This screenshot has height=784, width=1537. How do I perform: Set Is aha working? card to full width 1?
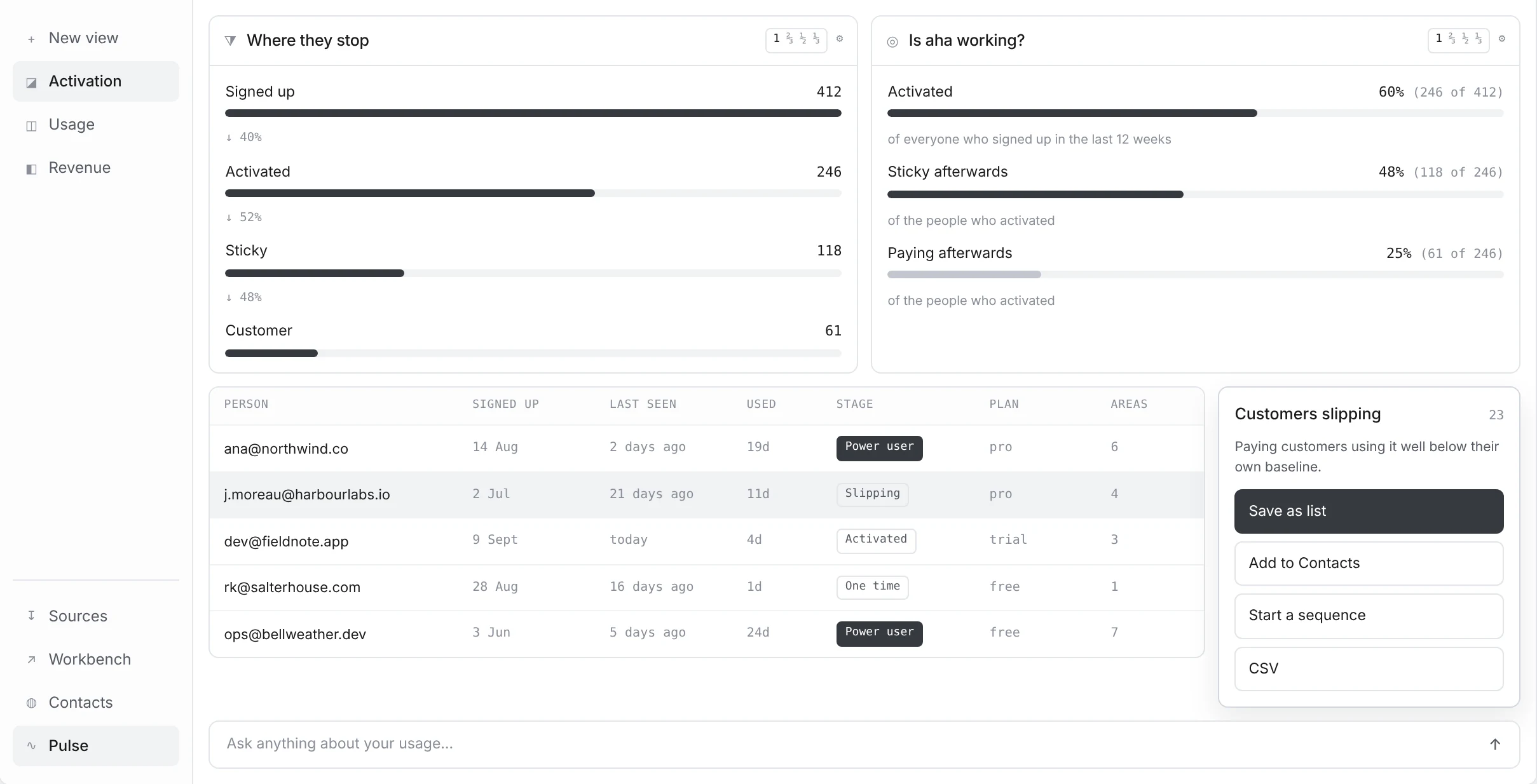(x=1438, y=39)
